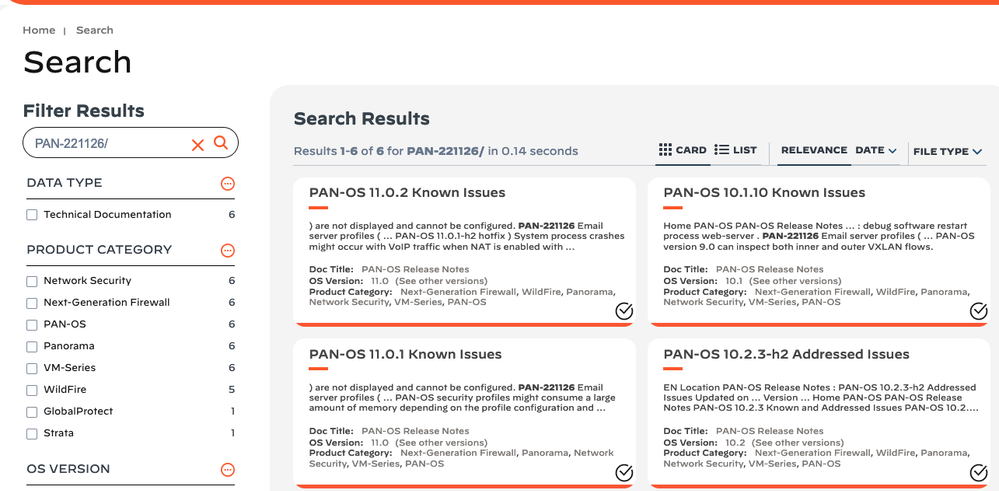Screen dimensions: 999x491
Task: Check the WildFire filter checkbox
Action: click(x=32, y=390)
